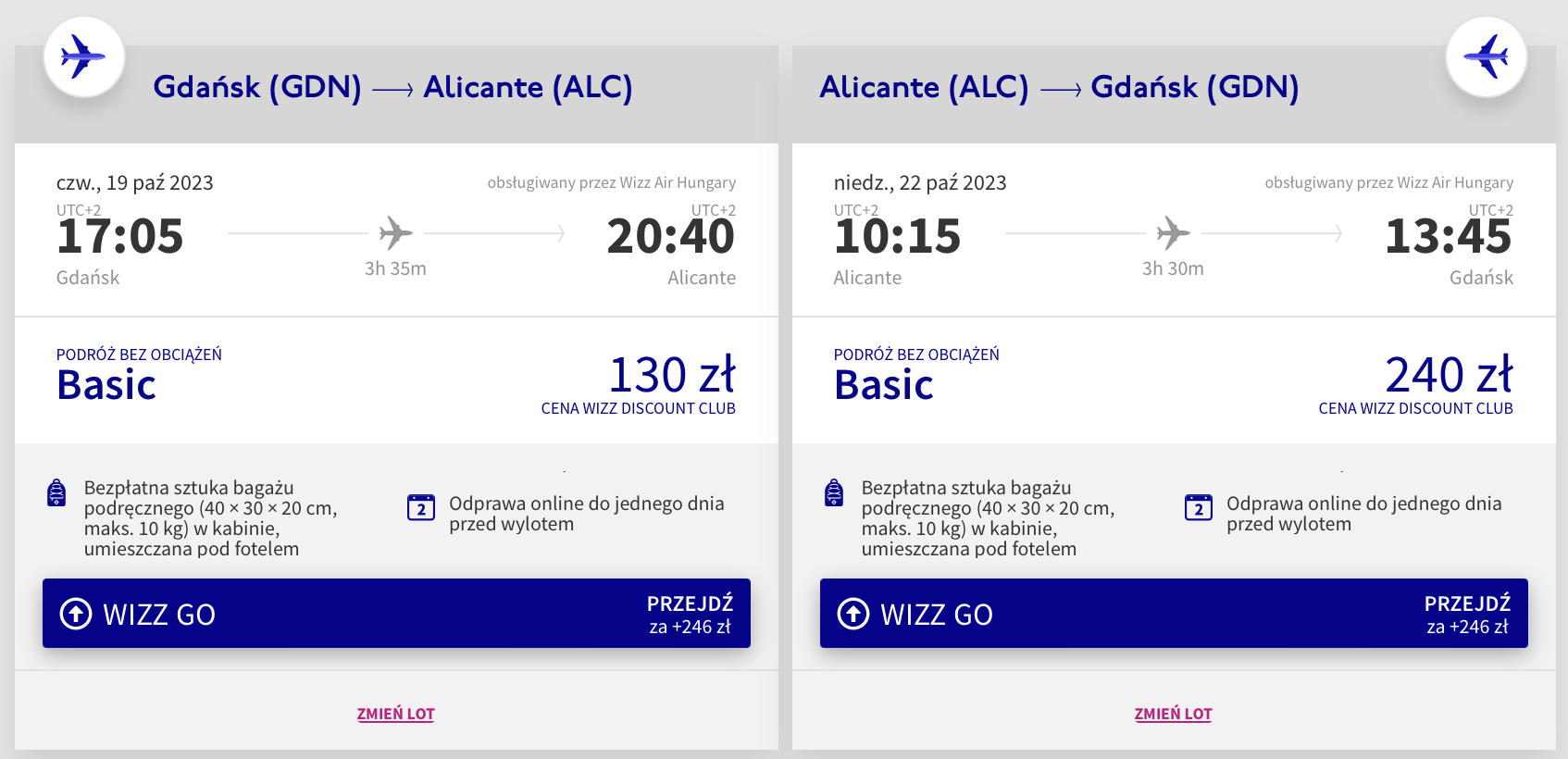Click the WIZZ GO up-arrow icon on the return card

coord(853,614)
